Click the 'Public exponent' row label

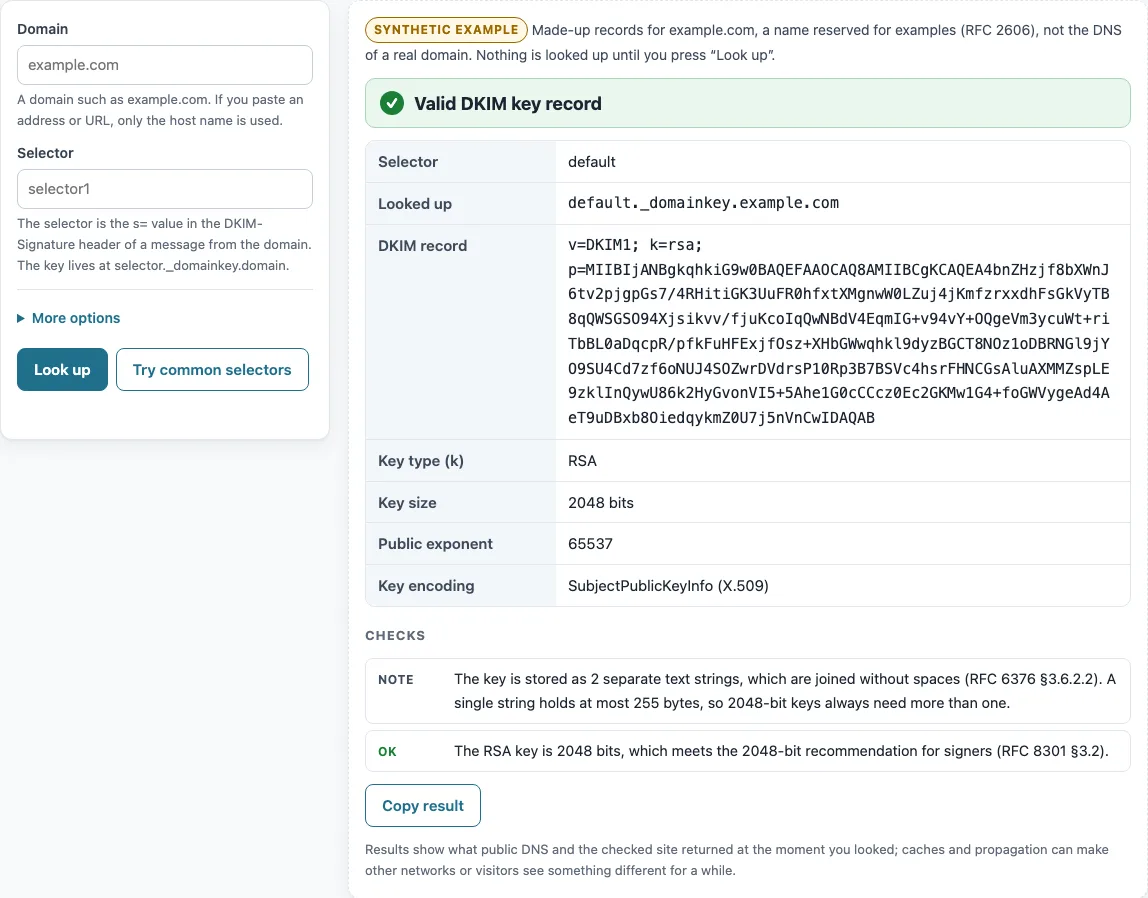coord(436,544)
